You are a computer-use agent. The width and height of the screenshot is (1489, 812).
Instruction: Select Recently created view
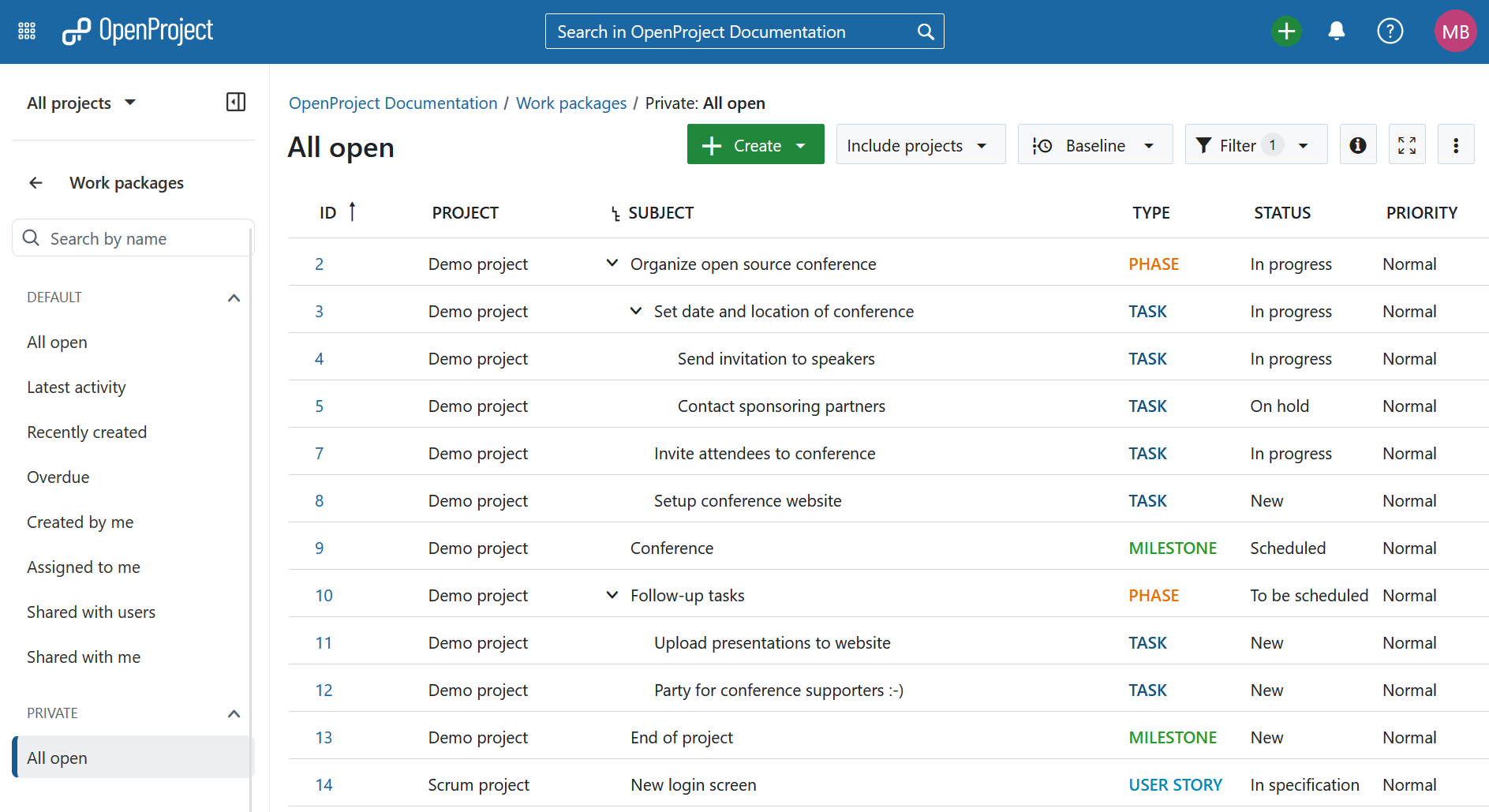(87, 432)
